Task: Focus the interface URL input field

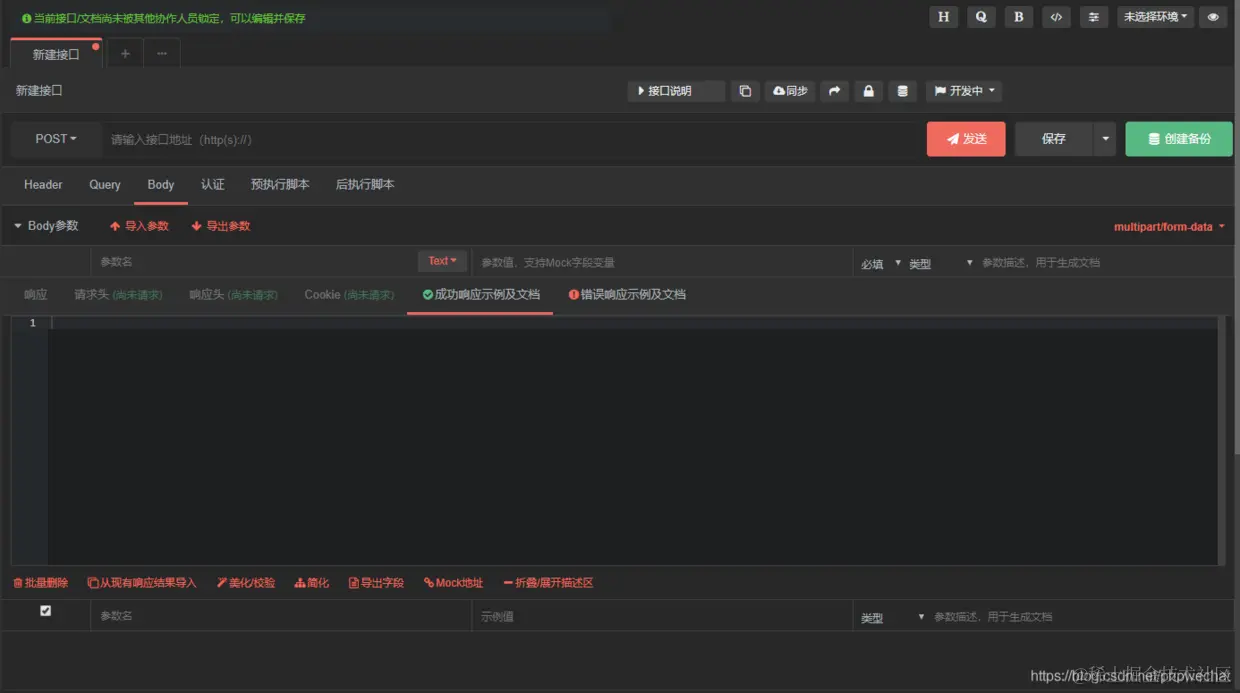Action: point(510,139)
